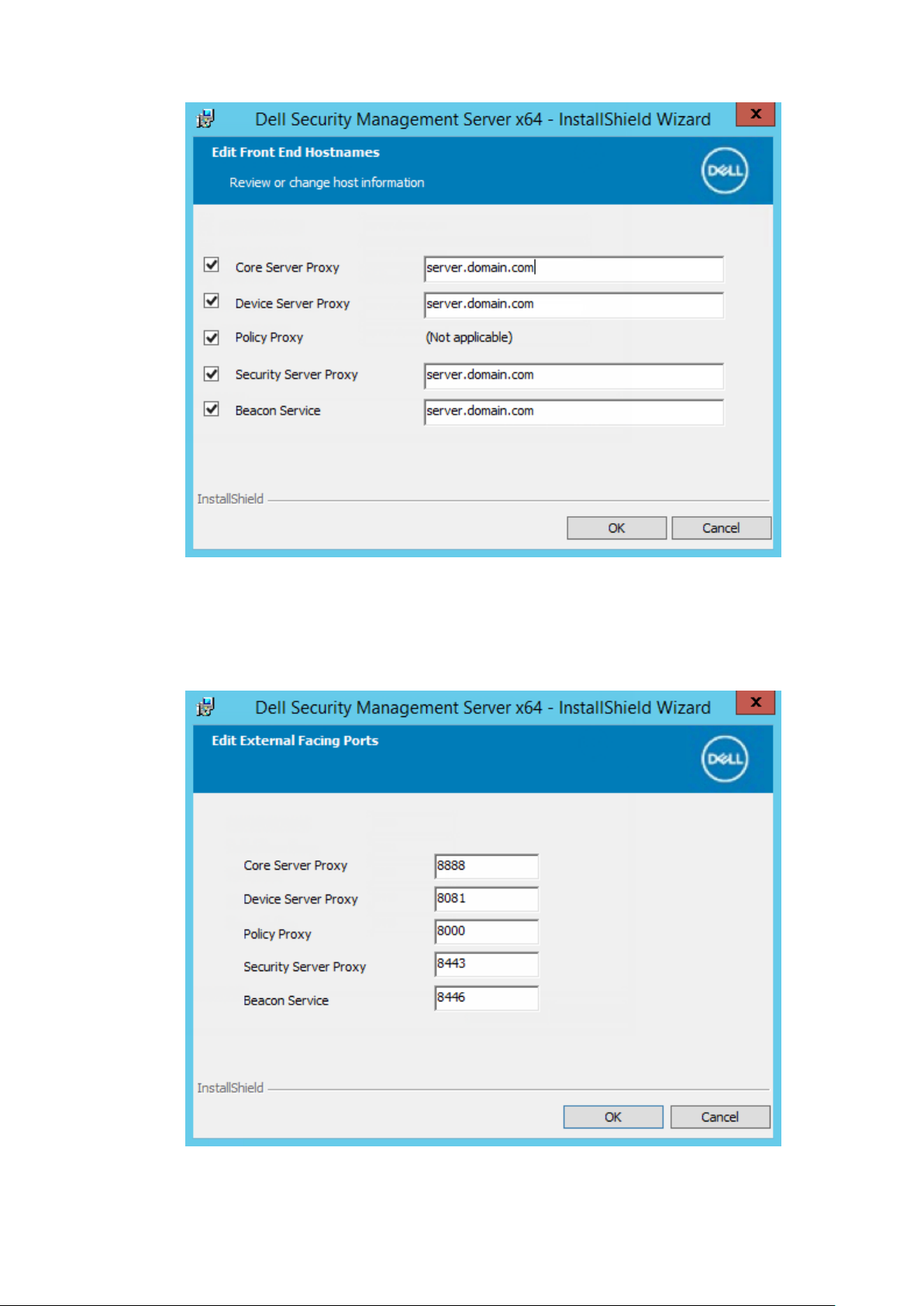Click the Policy Proxy port field 8000

(x=486, y=932)
